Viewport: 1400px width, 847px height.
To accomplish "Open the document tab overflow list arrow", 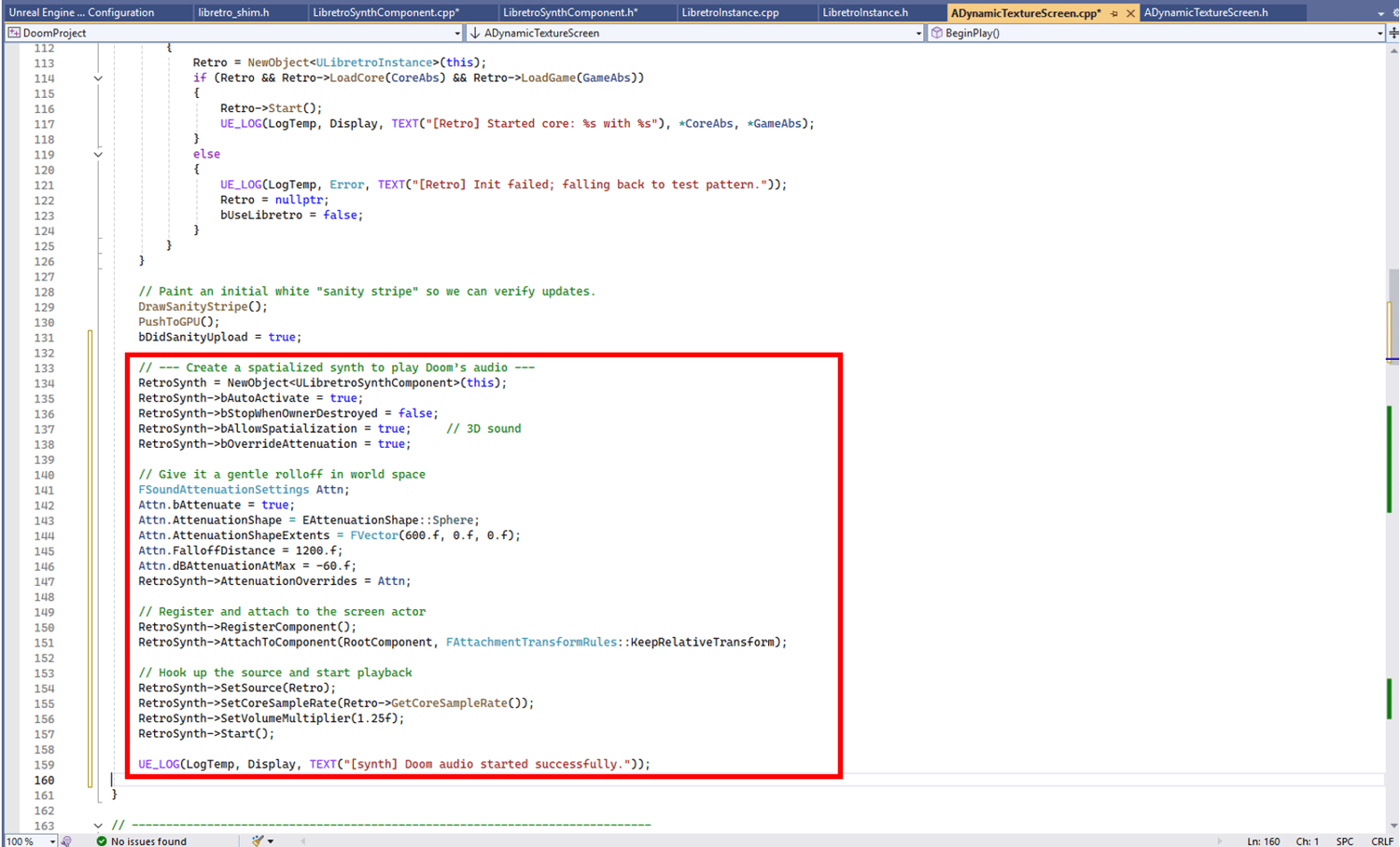I will coord(1381,13).
